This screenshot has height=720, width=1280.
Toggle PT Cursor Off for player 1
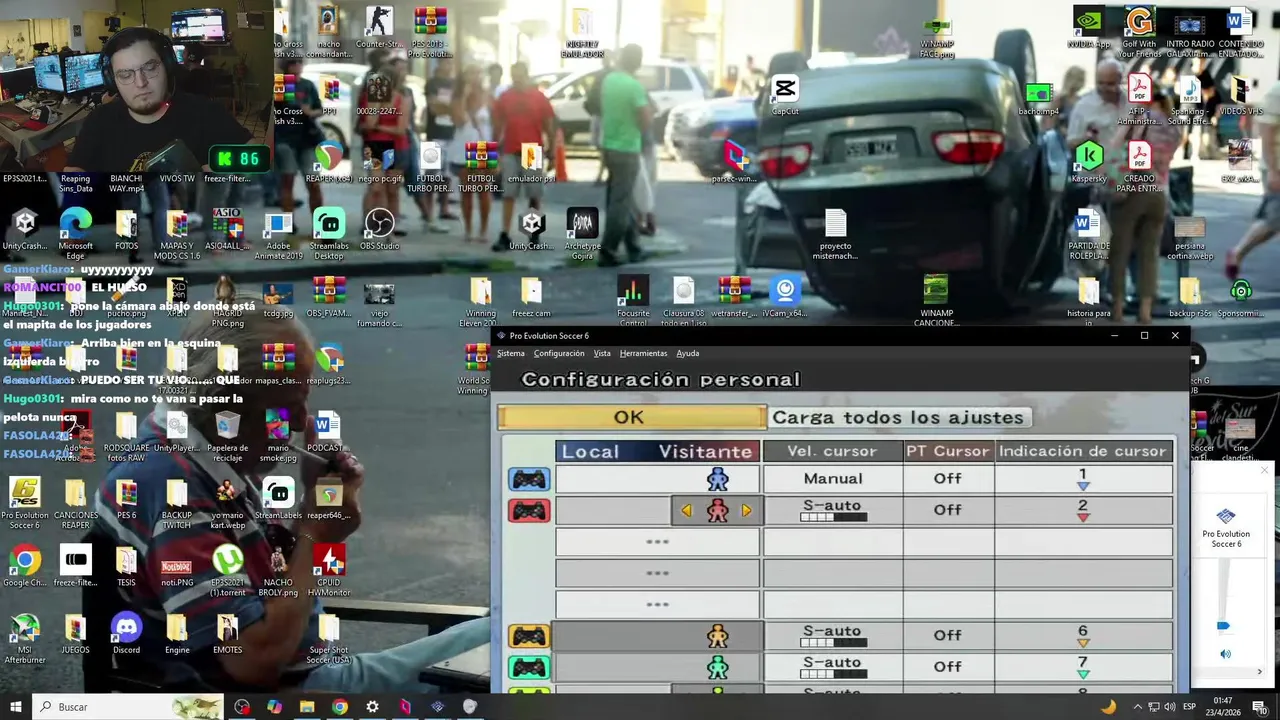[x=948, y=479]
